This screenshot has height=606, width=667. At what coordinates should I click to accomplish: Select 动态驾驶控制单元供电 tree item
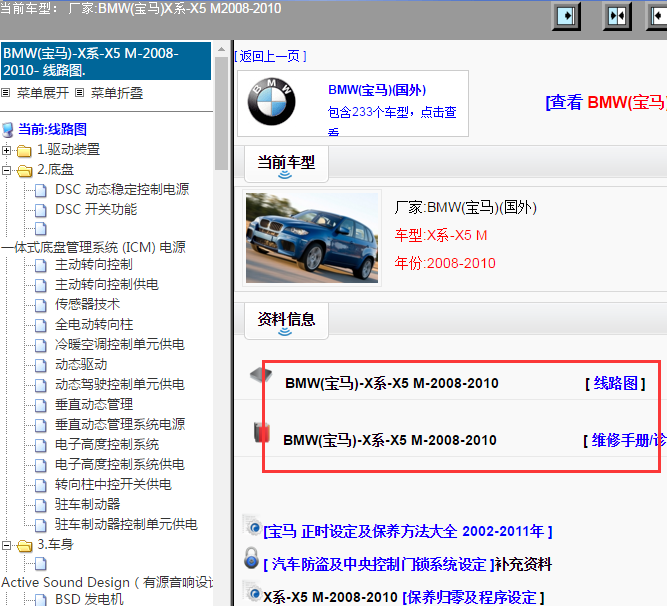point(120,385)
